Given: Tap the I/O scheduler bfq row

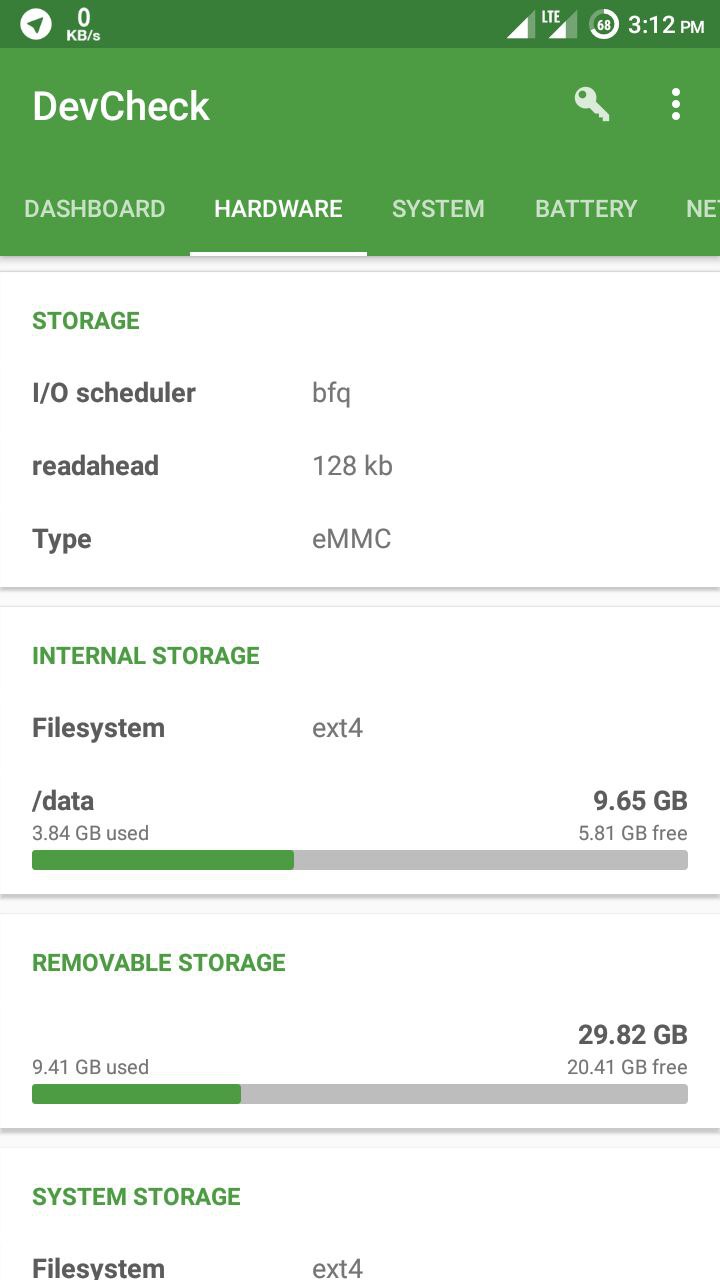Looking at the screenshot, I should pyautogui.click(x=360, y=393).
